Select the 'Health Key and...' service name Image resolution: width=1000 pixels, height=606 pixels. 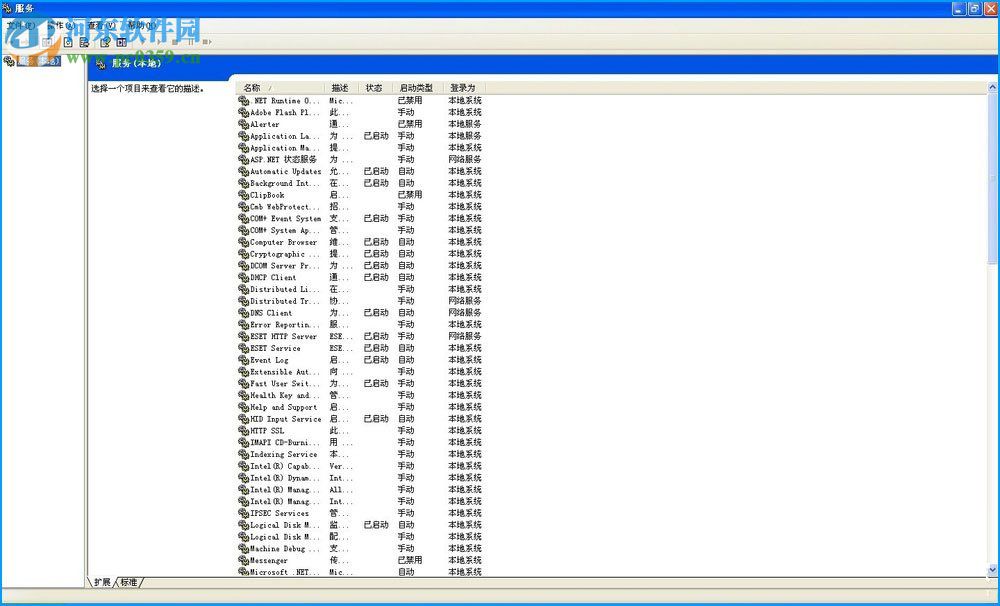coord(284,396)
